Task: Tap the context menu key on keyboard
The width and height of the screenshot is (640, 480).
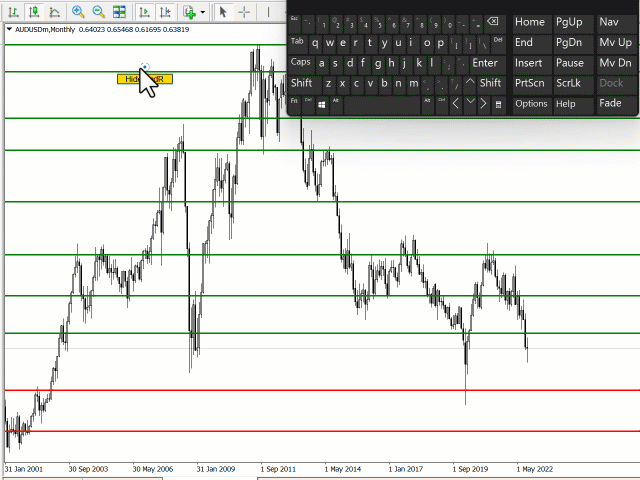Action: click(498, 105)
